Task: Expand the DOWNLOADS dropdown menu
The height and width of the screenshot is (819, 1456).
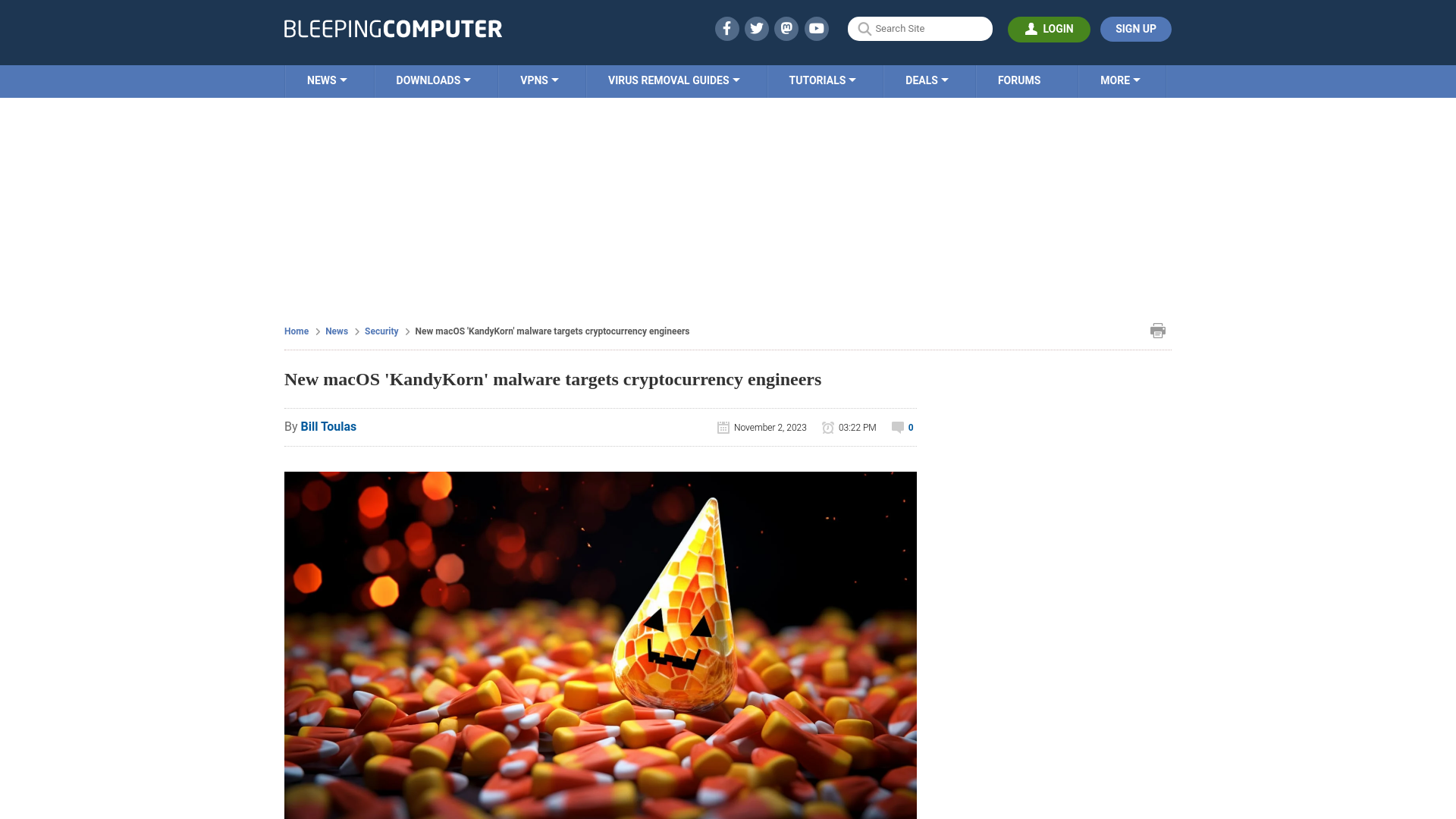Action: [x=433, y=81]
